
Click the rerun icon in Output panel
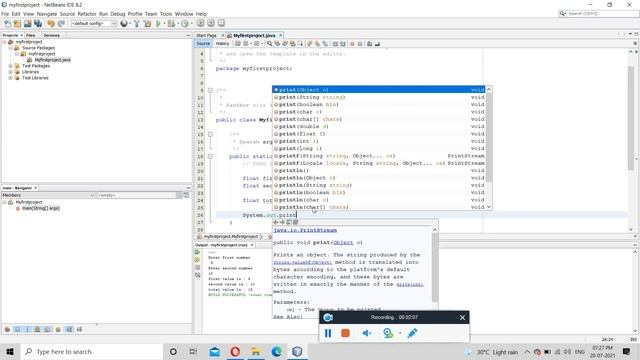198,253
